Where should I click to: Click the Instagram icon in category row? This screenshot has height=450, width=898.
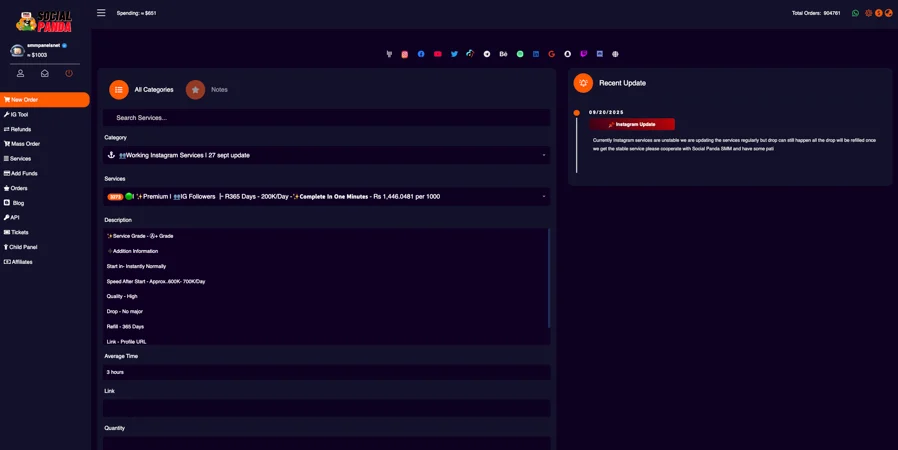click(405, 54)
